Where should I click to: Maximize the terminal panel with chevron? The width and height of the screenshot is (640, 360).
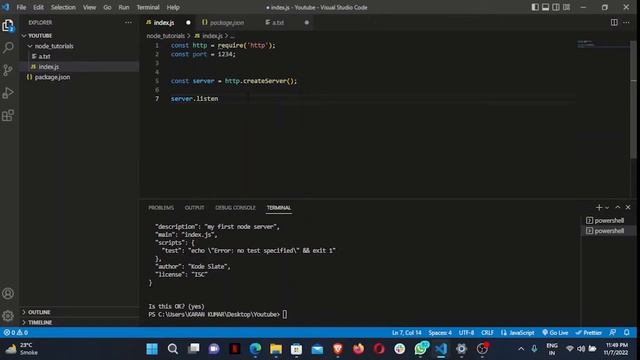pos(618,207)
